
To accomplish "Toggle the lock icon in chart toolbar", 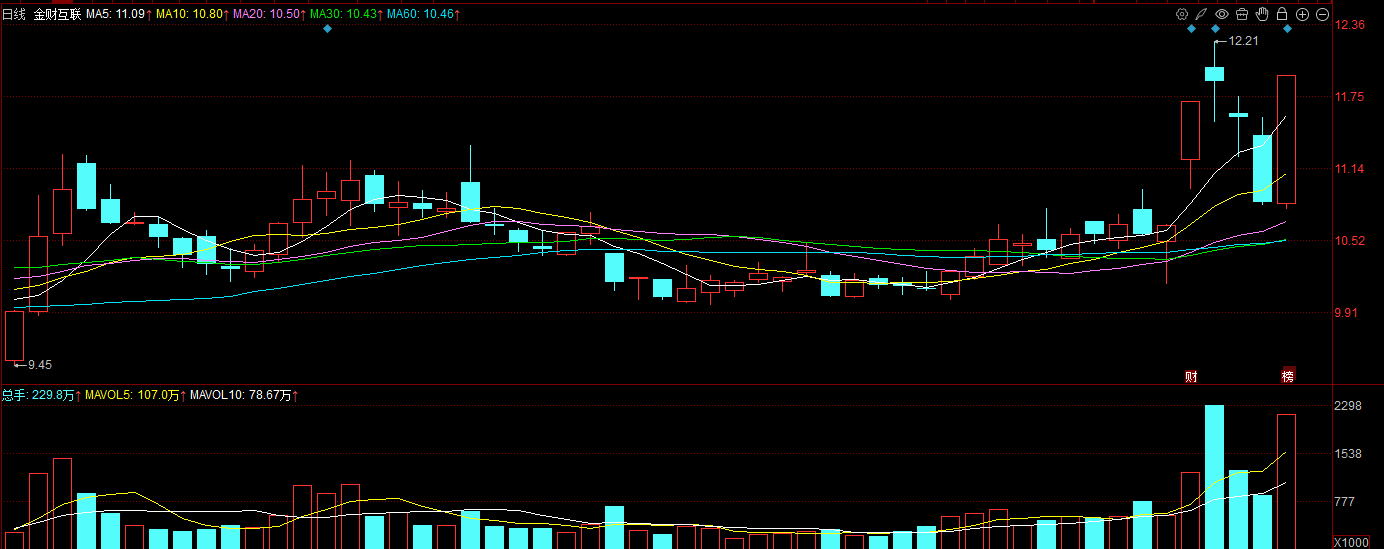I will (x=1282, y=14).
